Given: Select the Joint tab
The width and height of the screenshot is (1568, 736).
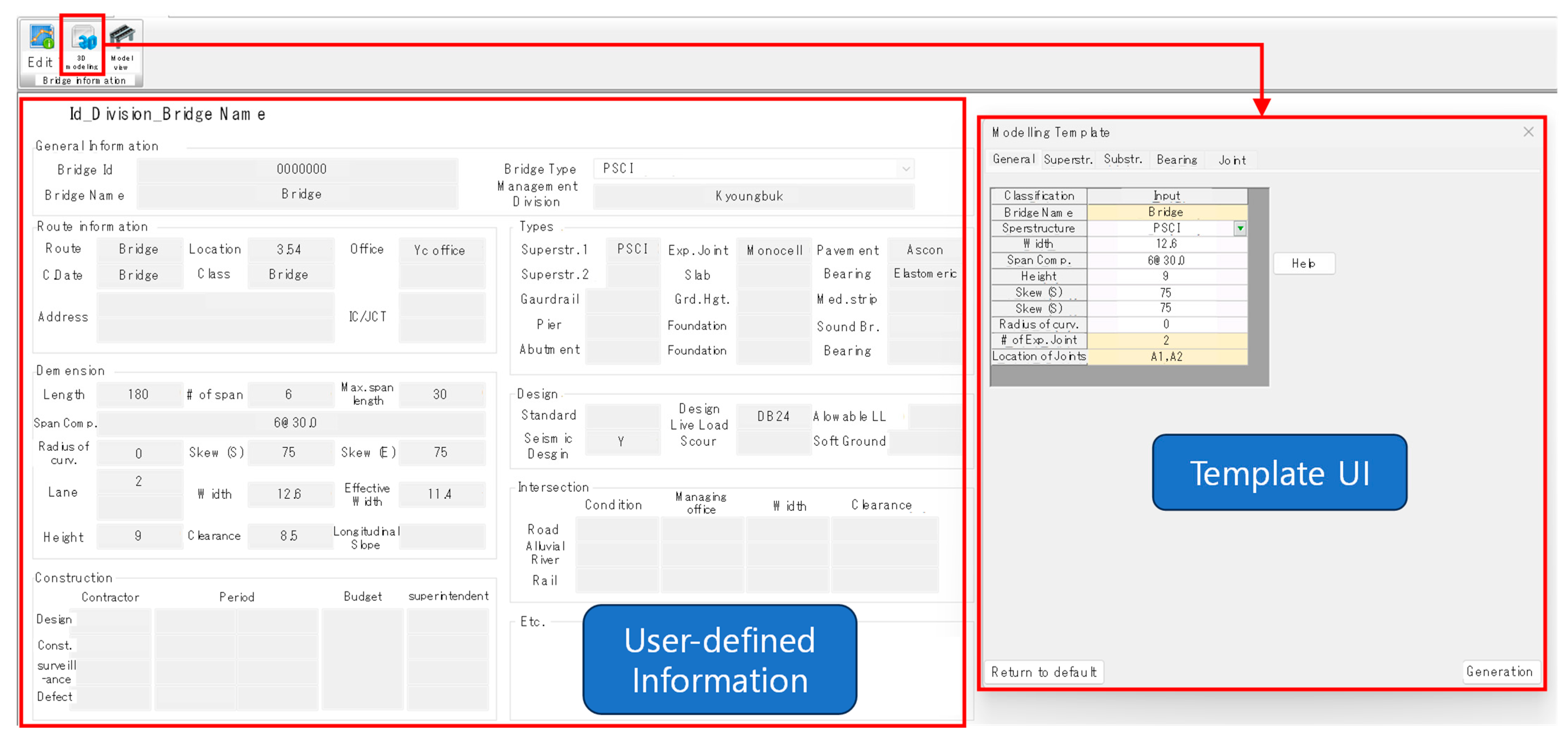Looking at the screenshot, I should (1231, 160).
